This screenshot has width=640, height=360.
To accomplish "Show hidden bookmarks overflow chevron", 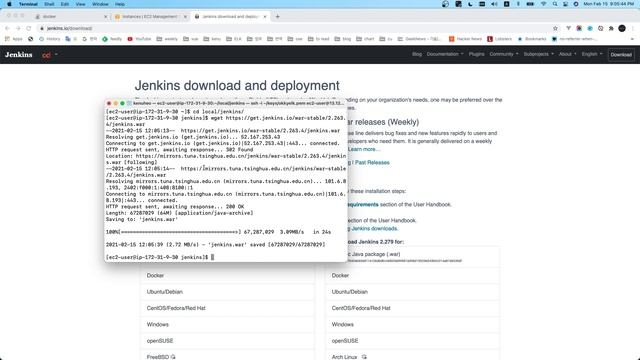I will click(x=632, y=39).
